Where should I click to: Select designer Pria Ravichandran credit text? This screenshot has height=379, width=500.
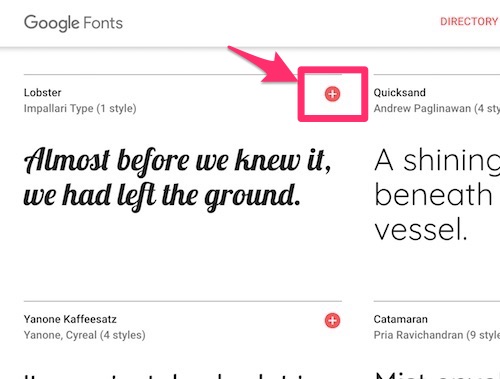(418, 335)
